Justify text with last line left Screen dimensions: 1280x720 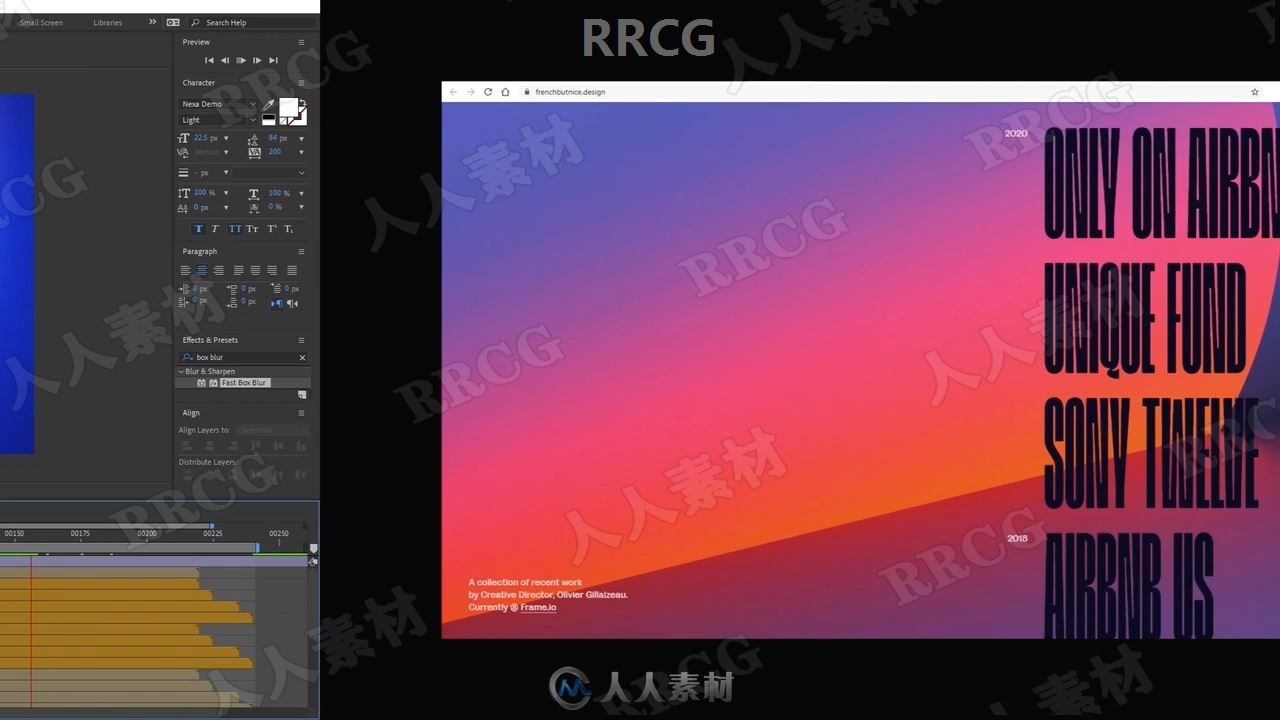point(238,270)
